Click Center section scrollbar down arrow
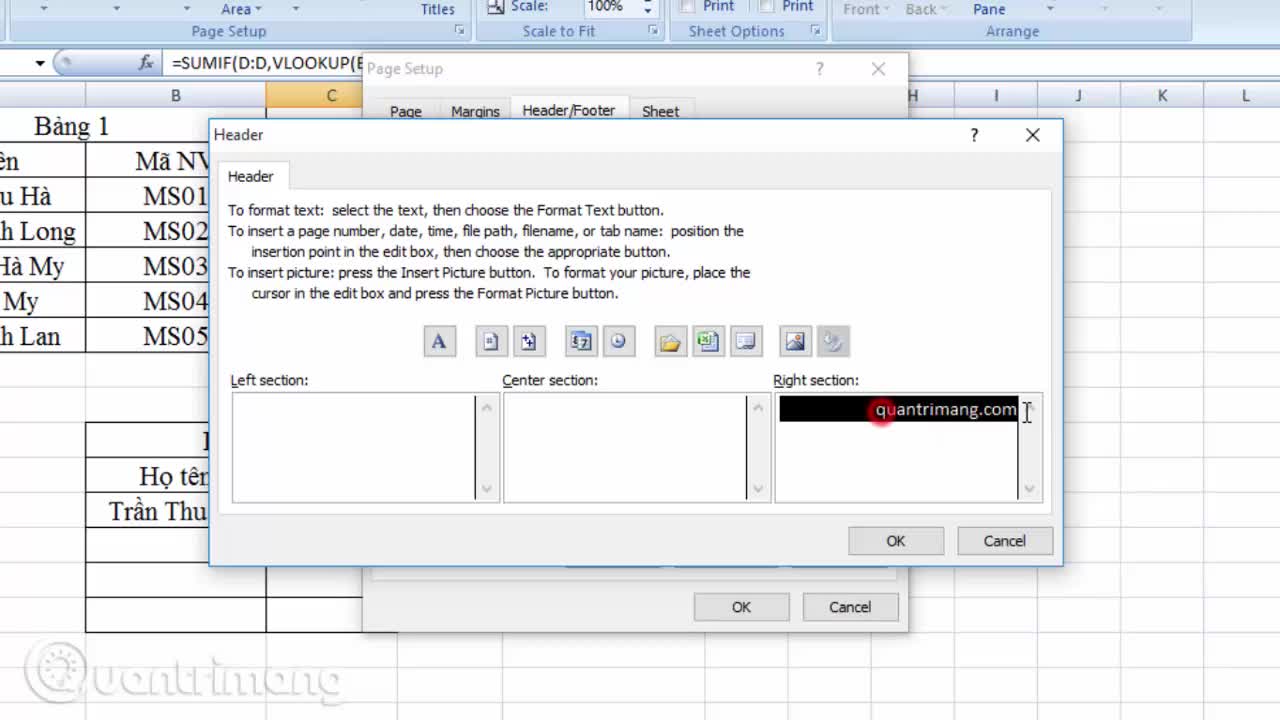The width and height of the screenshot is (1280, 720). pos(758,489)
